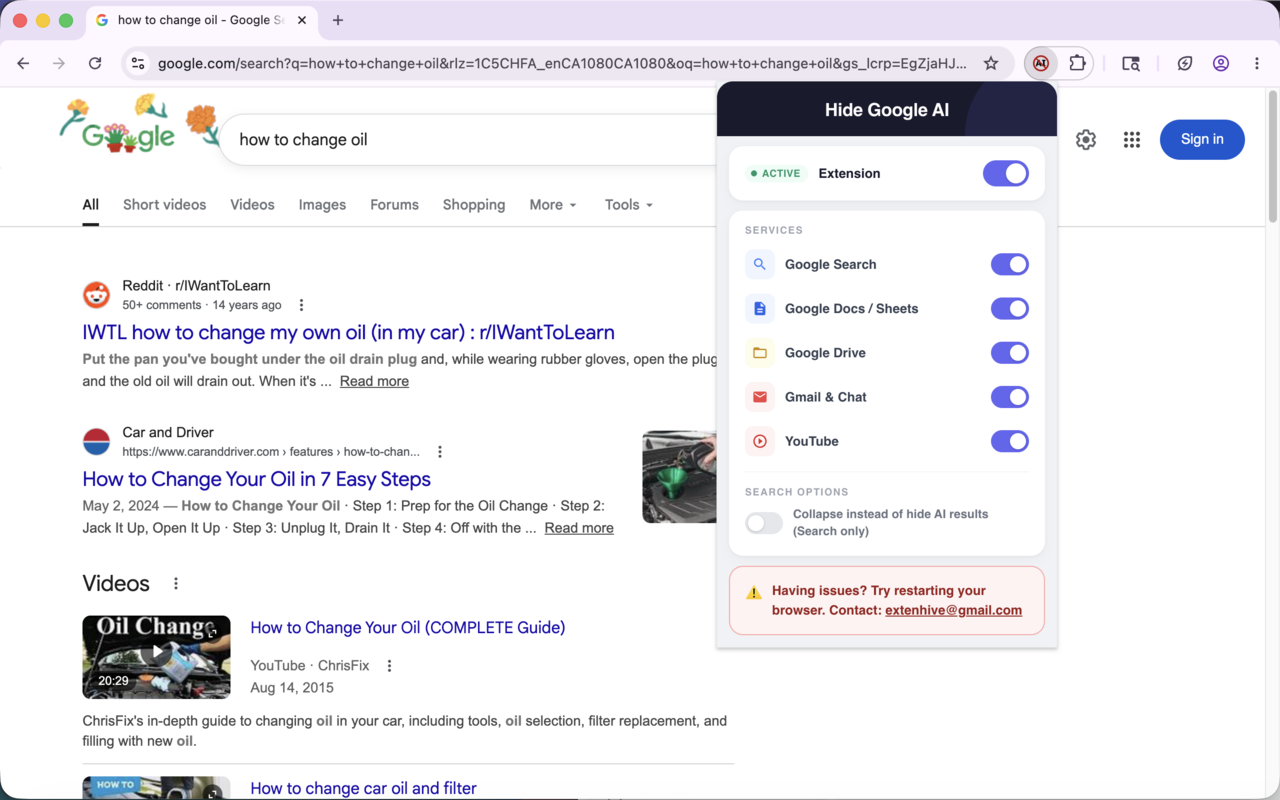Image resolution: width=1280 pixels, height=800 pixels.
Task: Click the Gmail & Chat envelope icon
Action: pos(760,397)
